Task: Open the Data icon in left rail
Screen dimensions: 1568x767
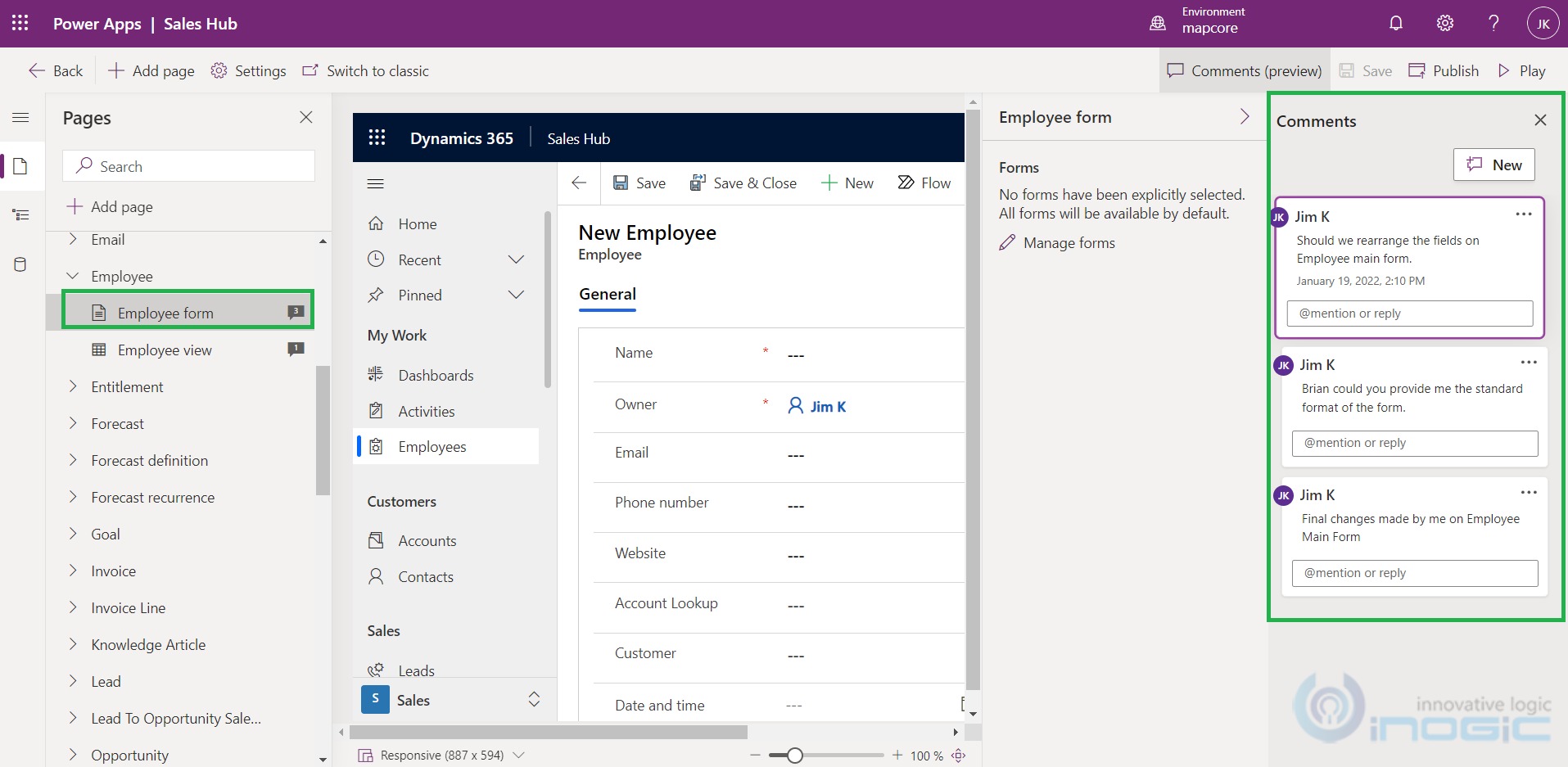Action: pos(20,264)
